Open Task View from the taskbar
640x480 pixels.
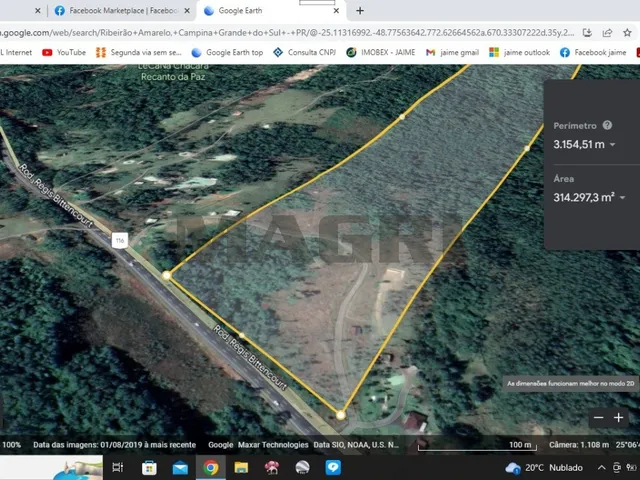tap(118, 468)
